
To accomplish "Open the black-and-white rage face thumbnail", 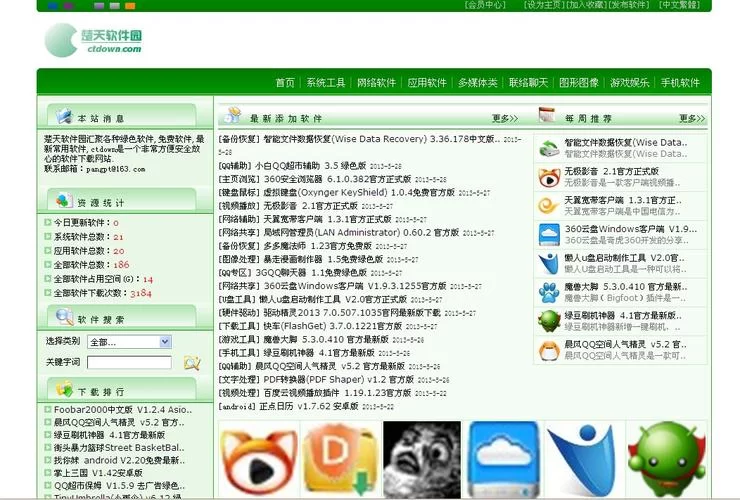I will pos(422,459).
